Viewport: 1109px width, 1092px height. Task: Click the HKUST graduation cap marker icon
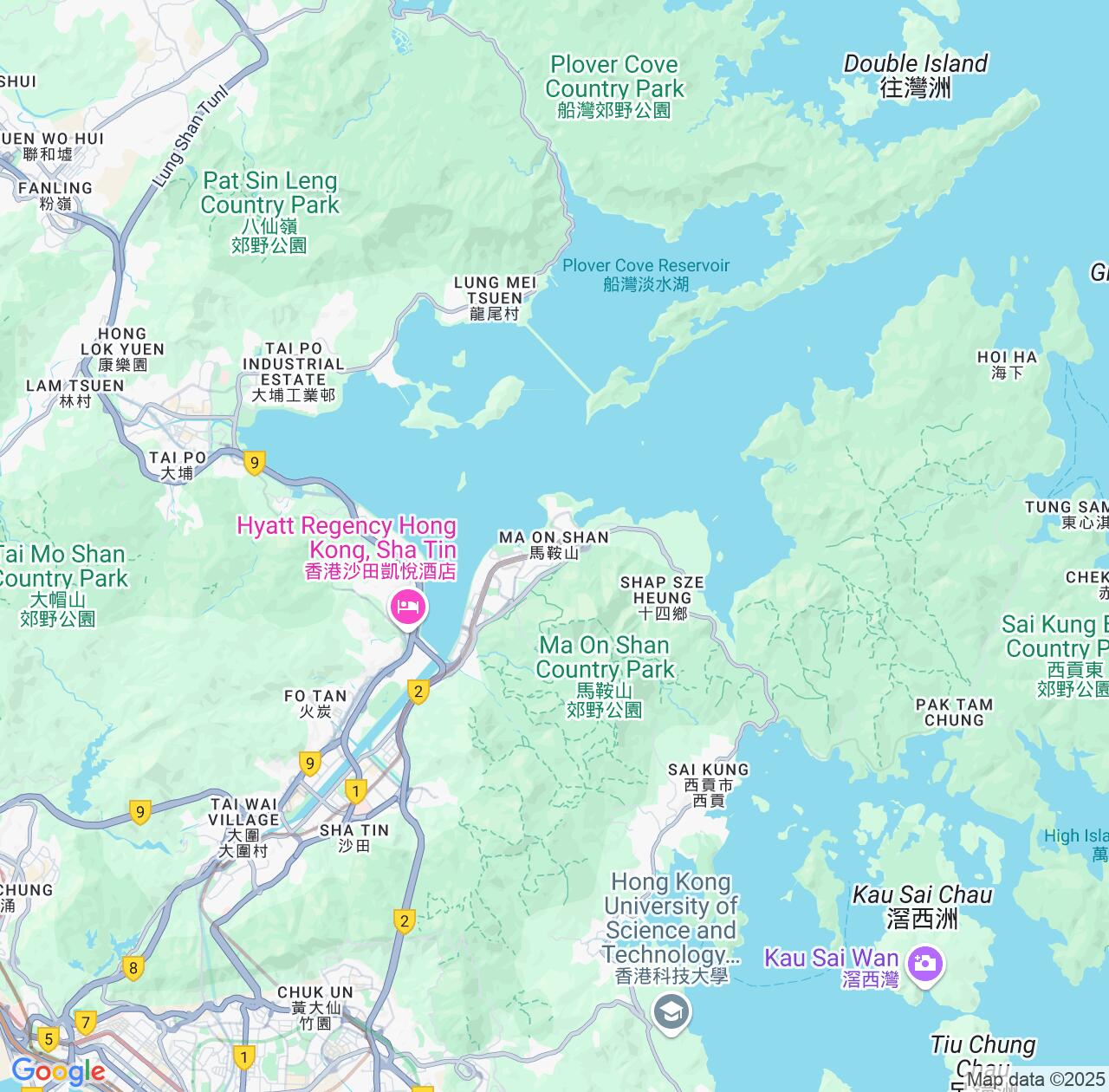(671, 1014)
